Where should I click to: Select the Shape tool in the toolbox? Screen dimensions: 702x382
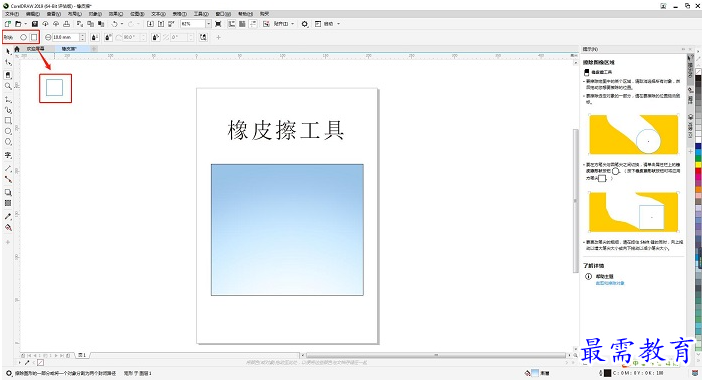8,63
